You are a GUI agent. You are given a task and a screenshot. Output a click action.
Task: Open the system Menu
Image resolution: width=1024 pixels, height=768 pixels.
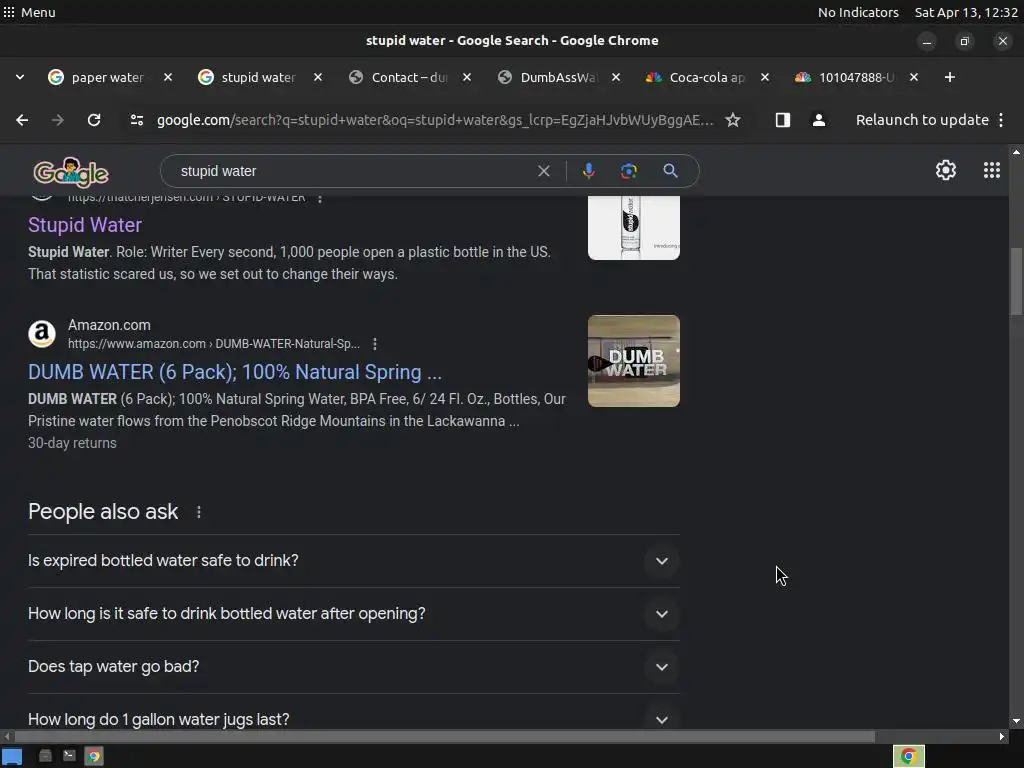point(29,12)
